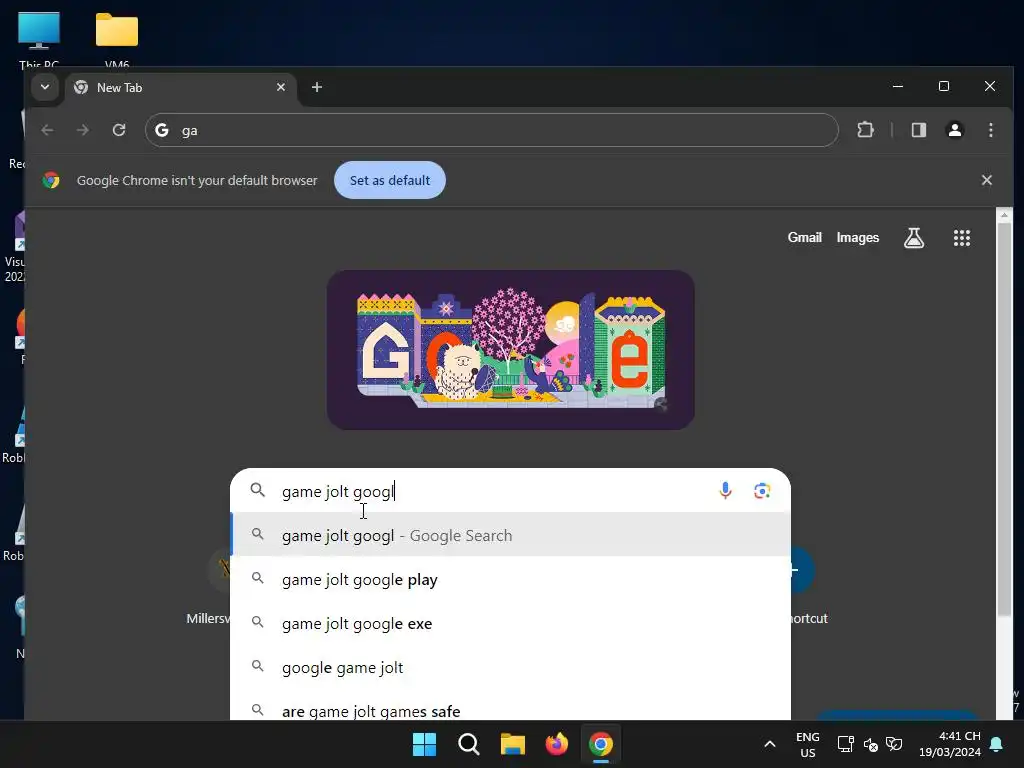The height and width of the screenshot is (768, 1024).
Task: Open the Windows Start menu
Action: tap(424, 744)
